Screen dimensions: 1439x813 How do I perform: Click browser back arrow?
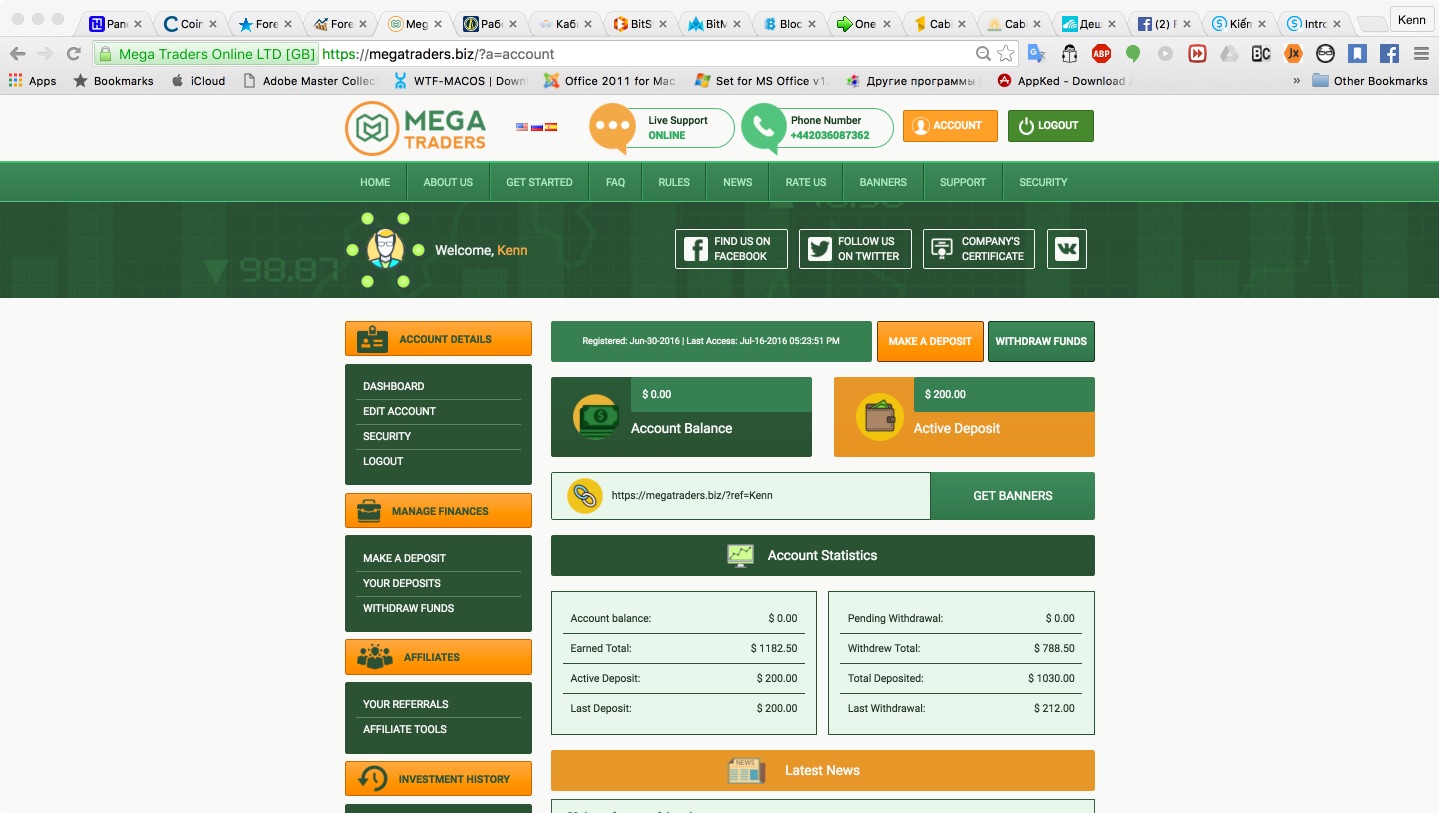coord(18,54)
